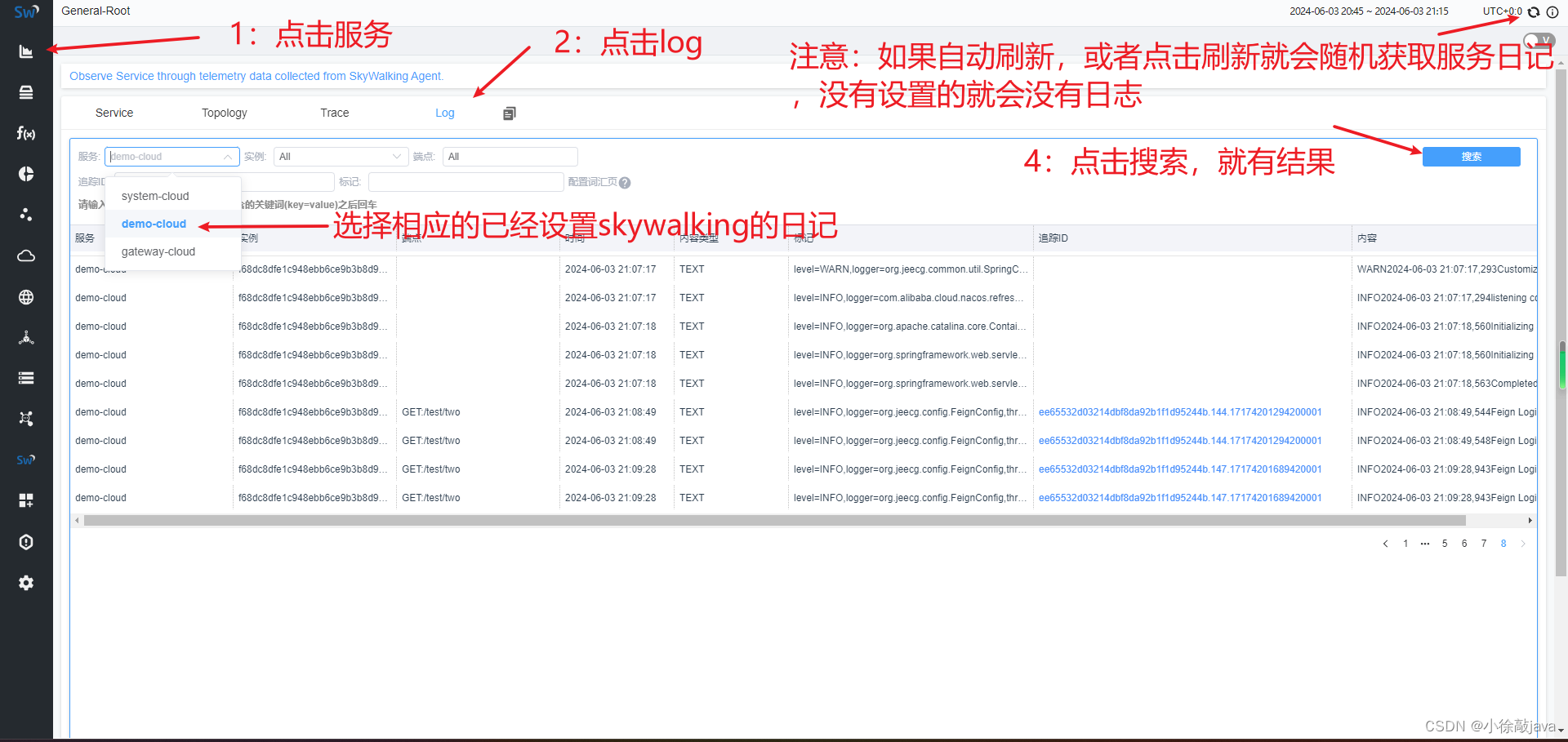Click the 标记 tags input field

(x=465, y=182)
